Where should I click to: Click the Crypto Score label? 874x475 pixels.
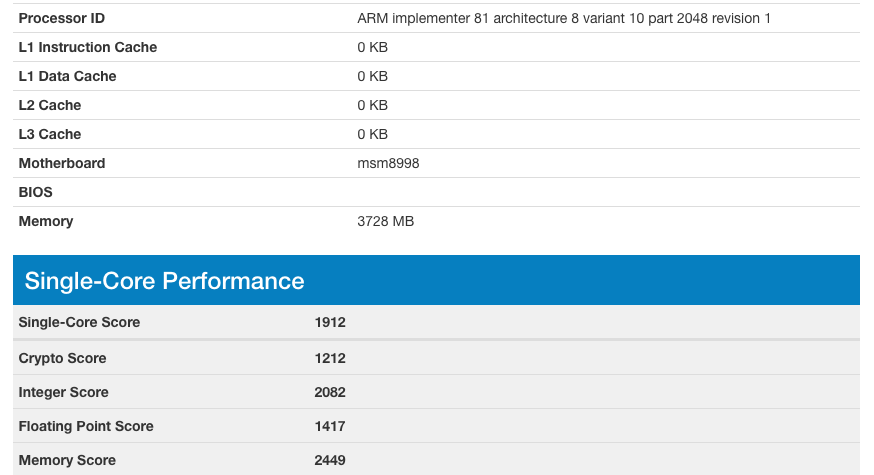point(62,358)
